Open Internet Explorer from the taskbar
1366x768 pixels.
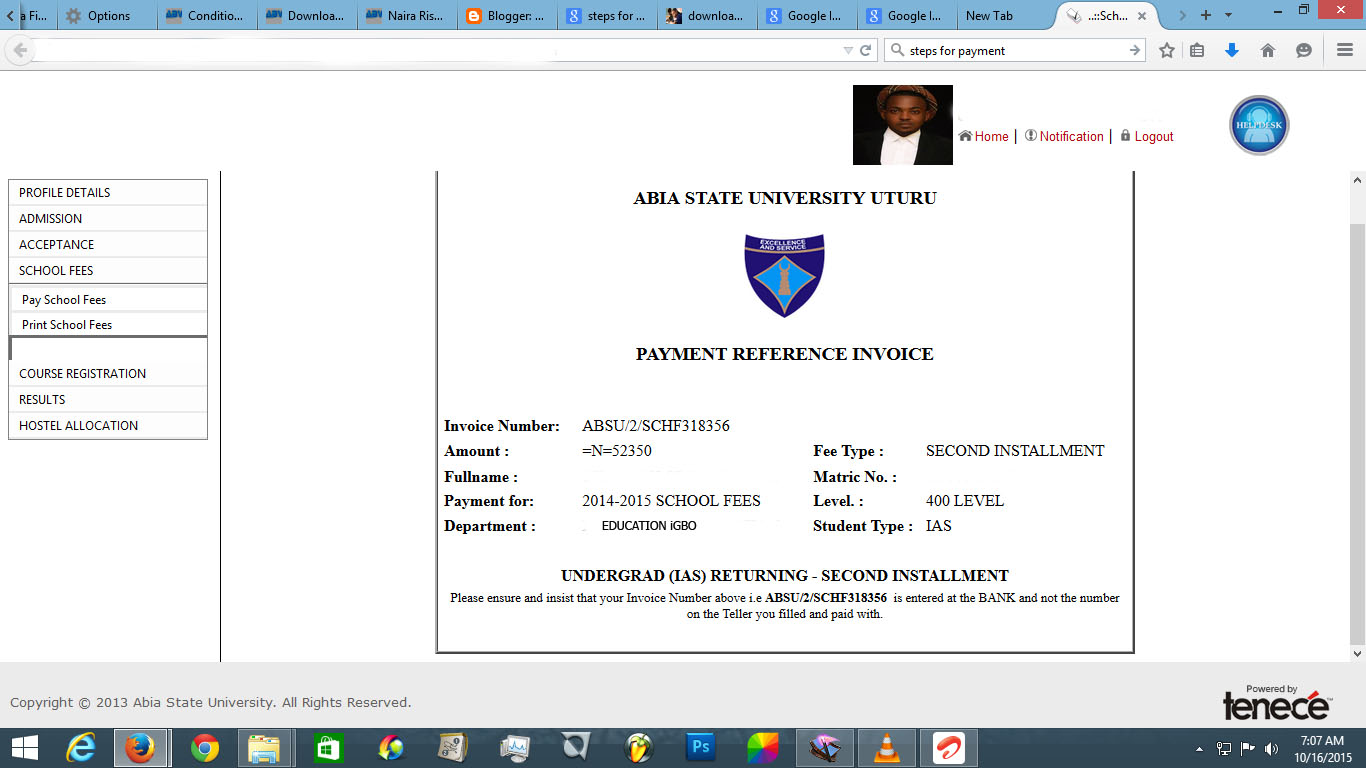[x=79, y=747]
